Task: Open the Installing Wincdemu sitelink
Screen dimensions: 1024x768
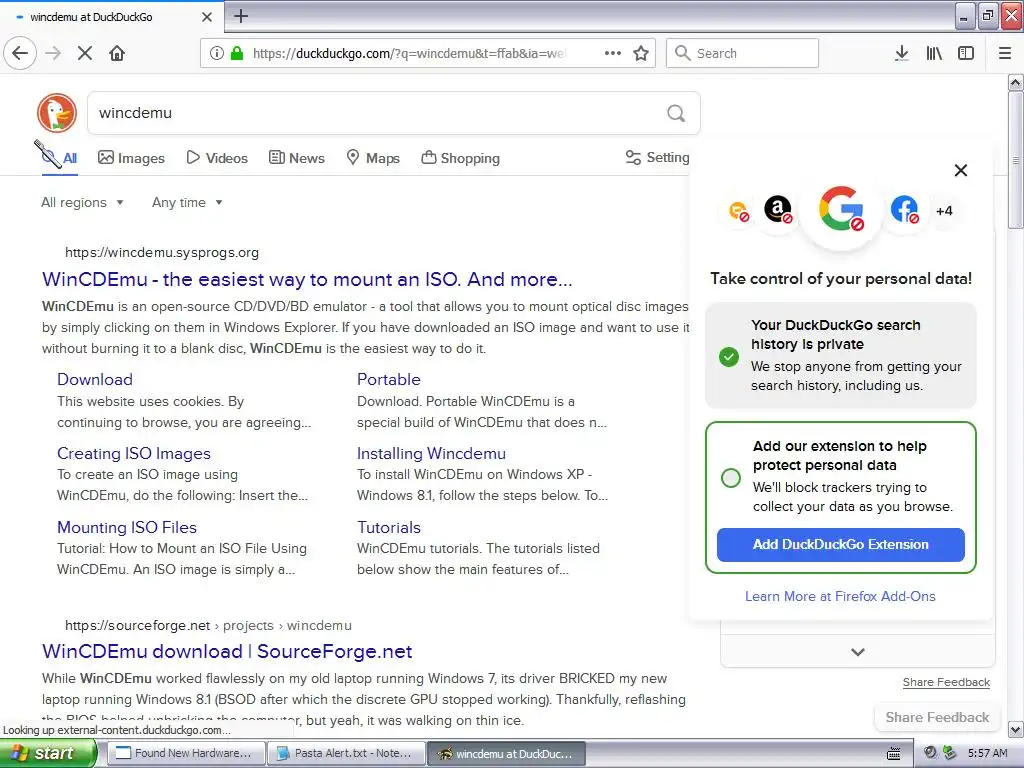Action: (431, 453)
